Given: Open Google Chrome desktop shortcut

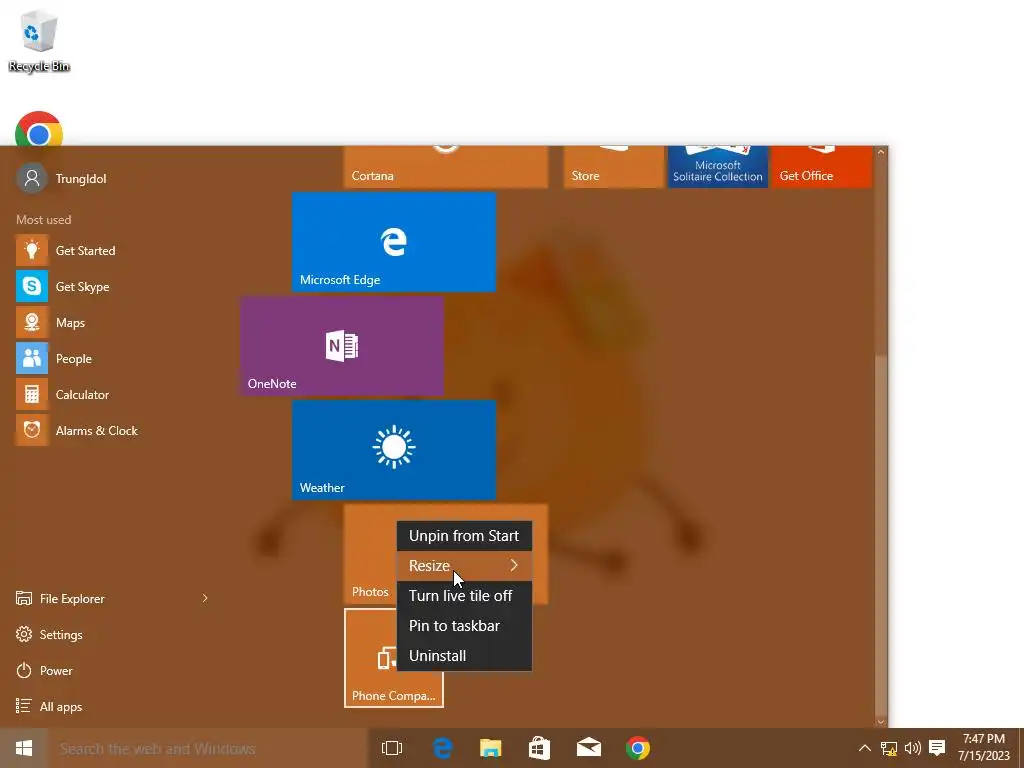Looking at the screenshot, I should pyautogui.click(x=39, y=129).
